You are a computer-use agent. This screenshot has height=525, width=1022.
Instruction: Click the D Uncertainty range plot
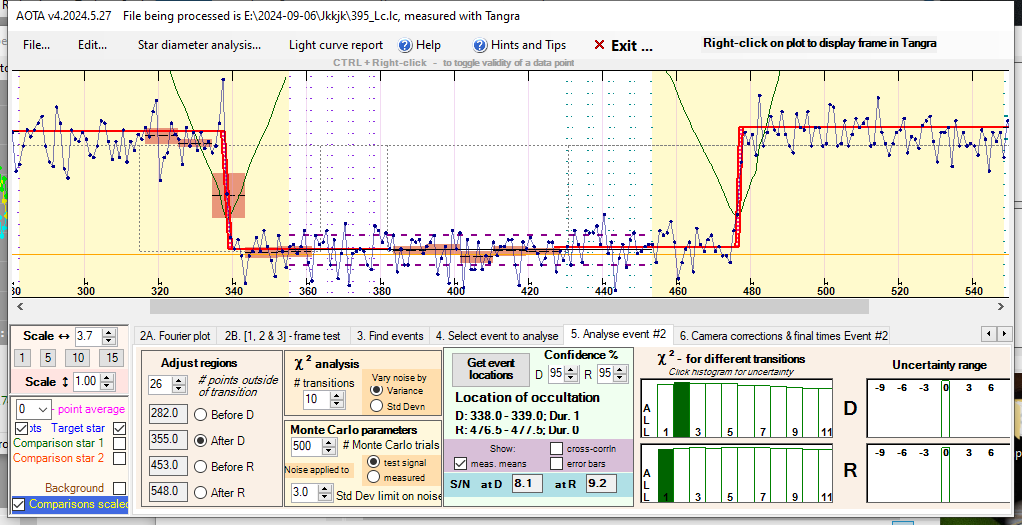(938, 408)
